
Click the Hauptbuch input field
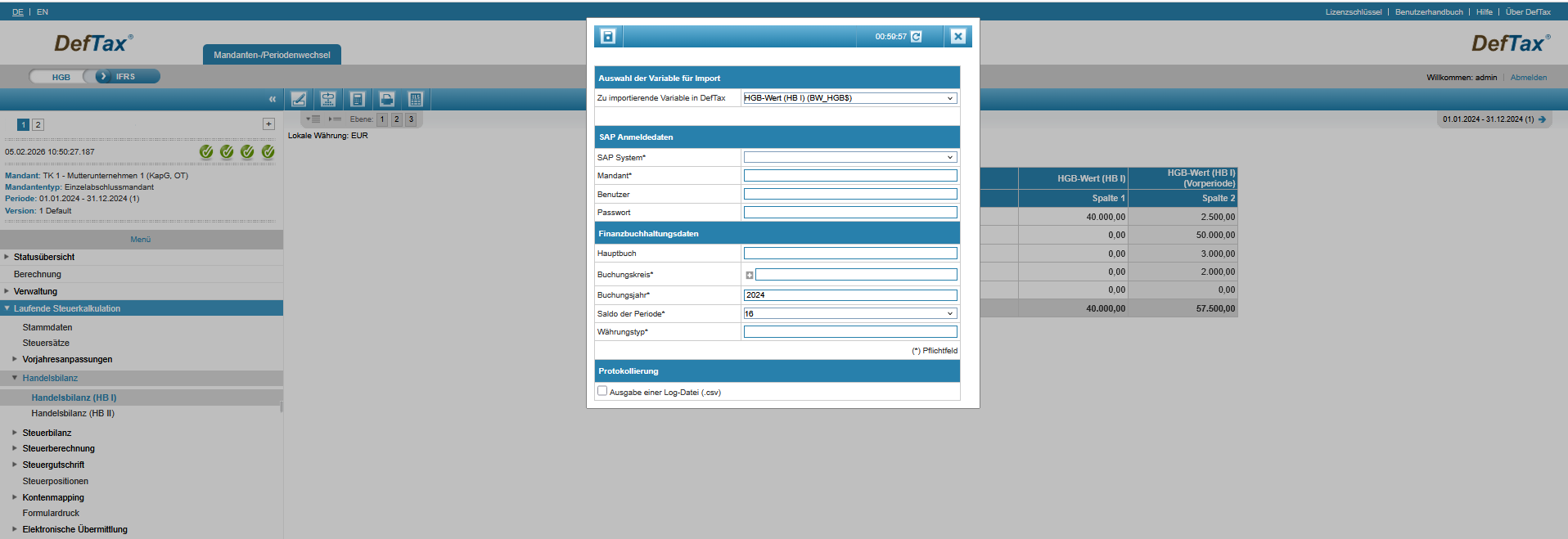pos(850,254)
